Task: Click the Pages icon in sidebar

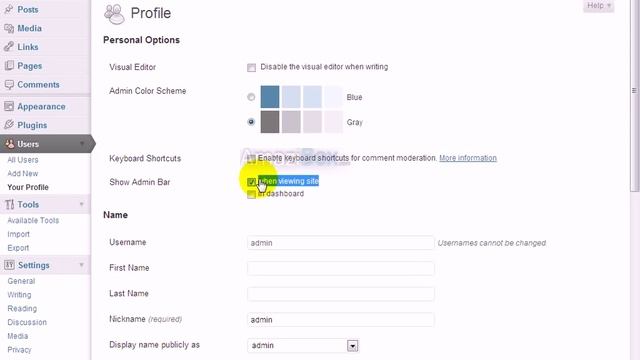Action: coord(9,66)
